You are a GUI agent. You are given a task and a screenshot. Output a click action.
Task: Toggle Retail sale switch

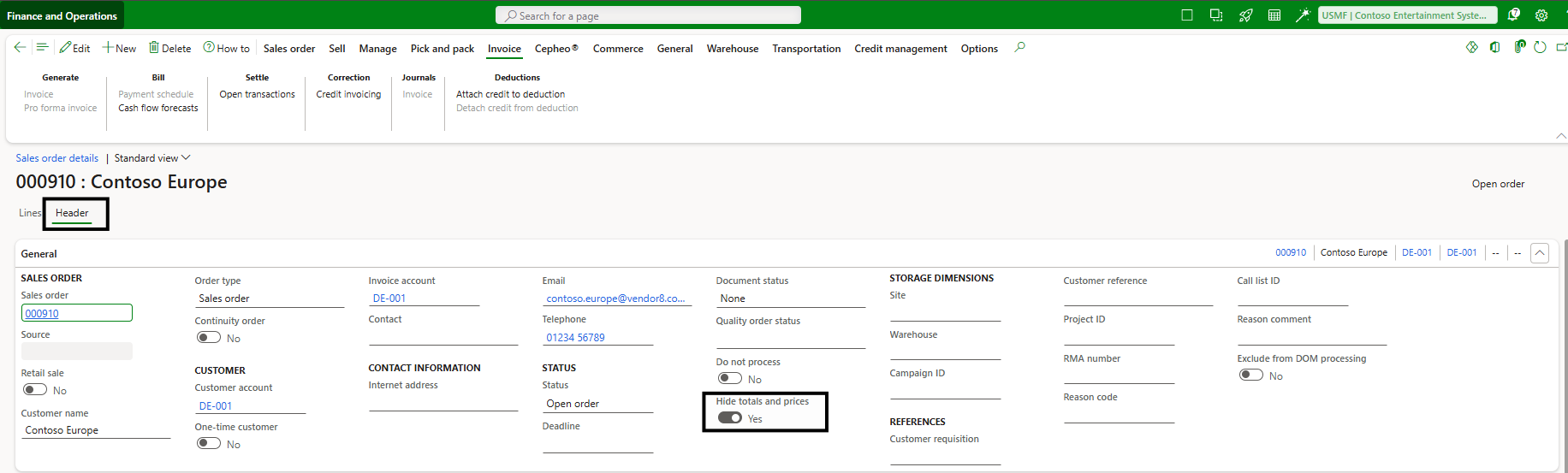(35, 390)
